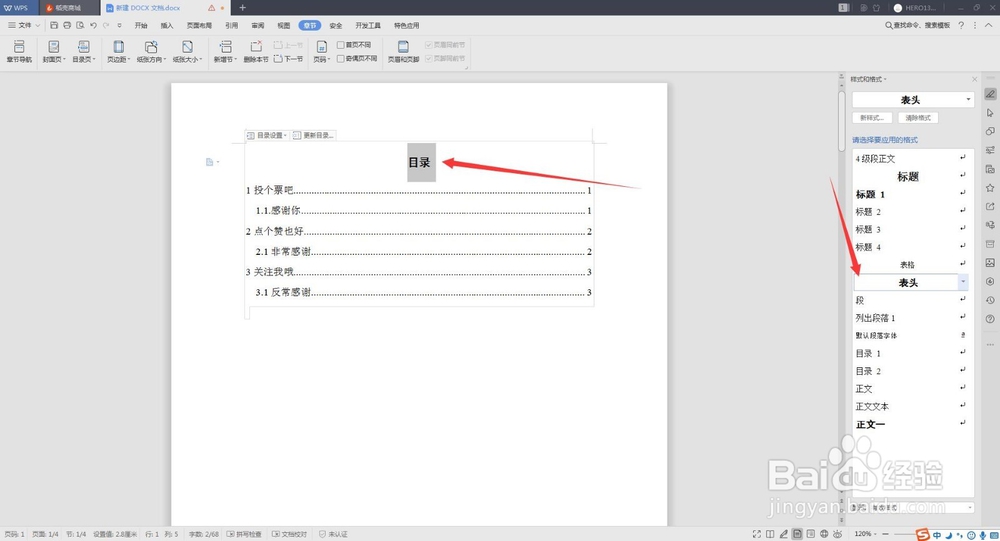The image size is (1000, 541).
Task: Click the undo arrow icon
Action: click(x=93, y=26)
